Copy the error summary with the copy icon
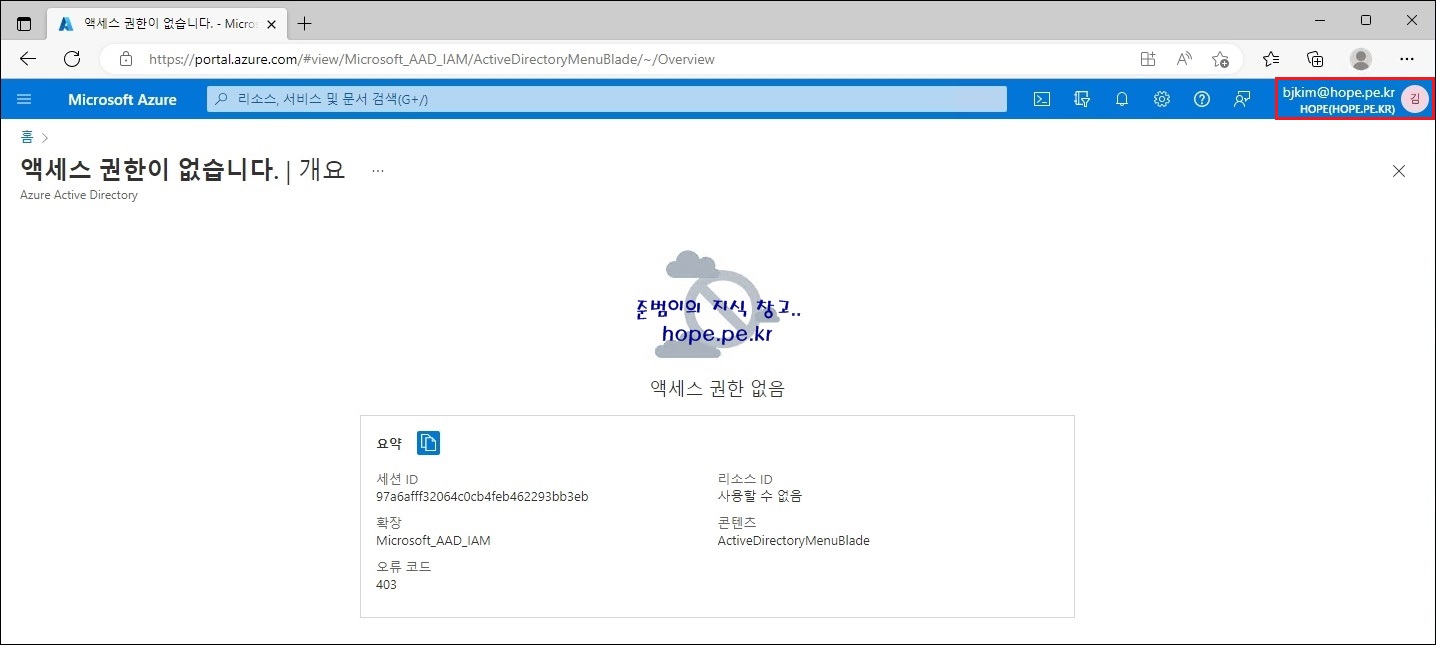The width and height of the screenshot is (1436, 645). (x=428, y=443)
